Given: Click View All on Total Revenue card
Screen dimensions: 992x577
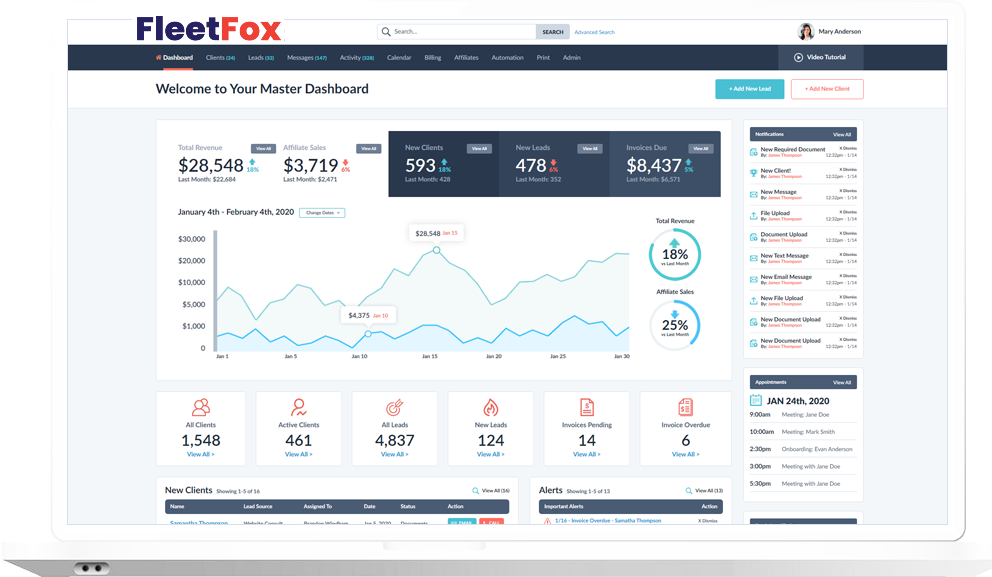Looking at the screenshot, I should tap(263, 149).
